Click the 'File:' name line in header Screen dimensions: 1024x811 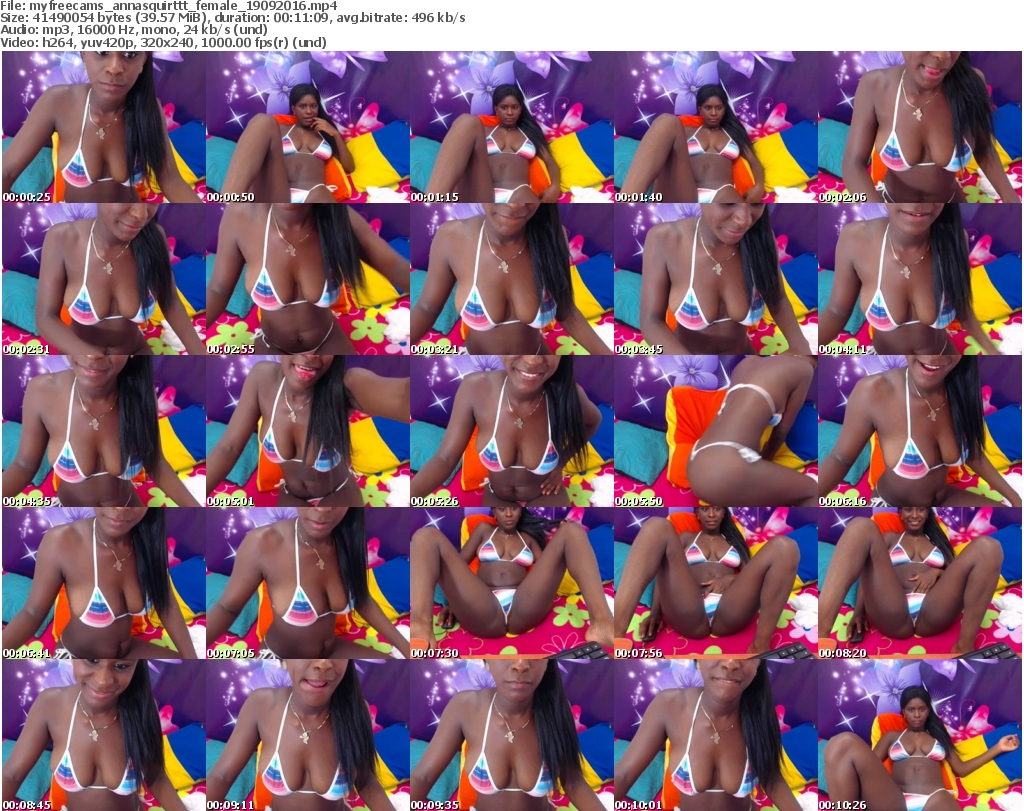coord(168,6)
